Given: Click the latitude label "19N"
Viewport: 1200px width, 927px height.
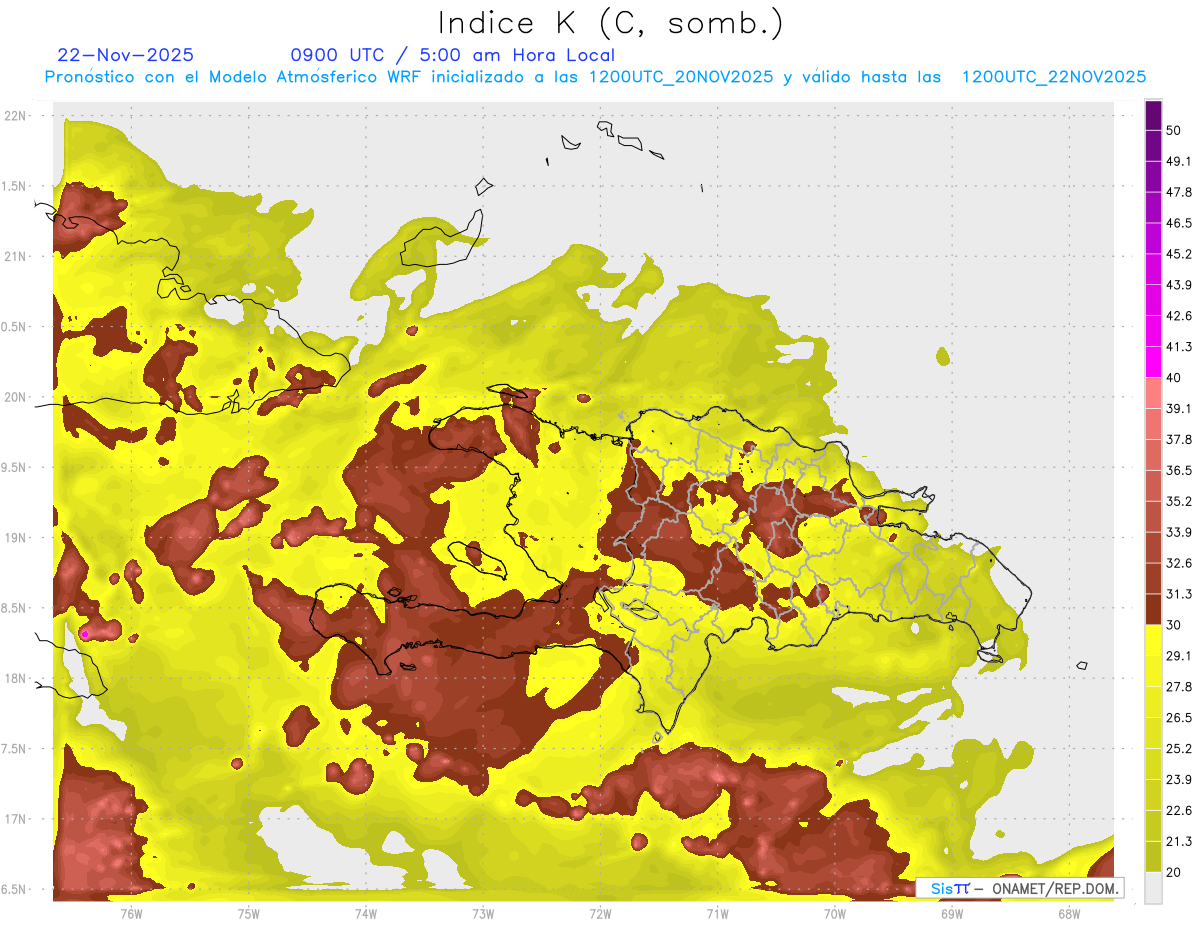Looking at the screenshot, I should coord(15,538).
